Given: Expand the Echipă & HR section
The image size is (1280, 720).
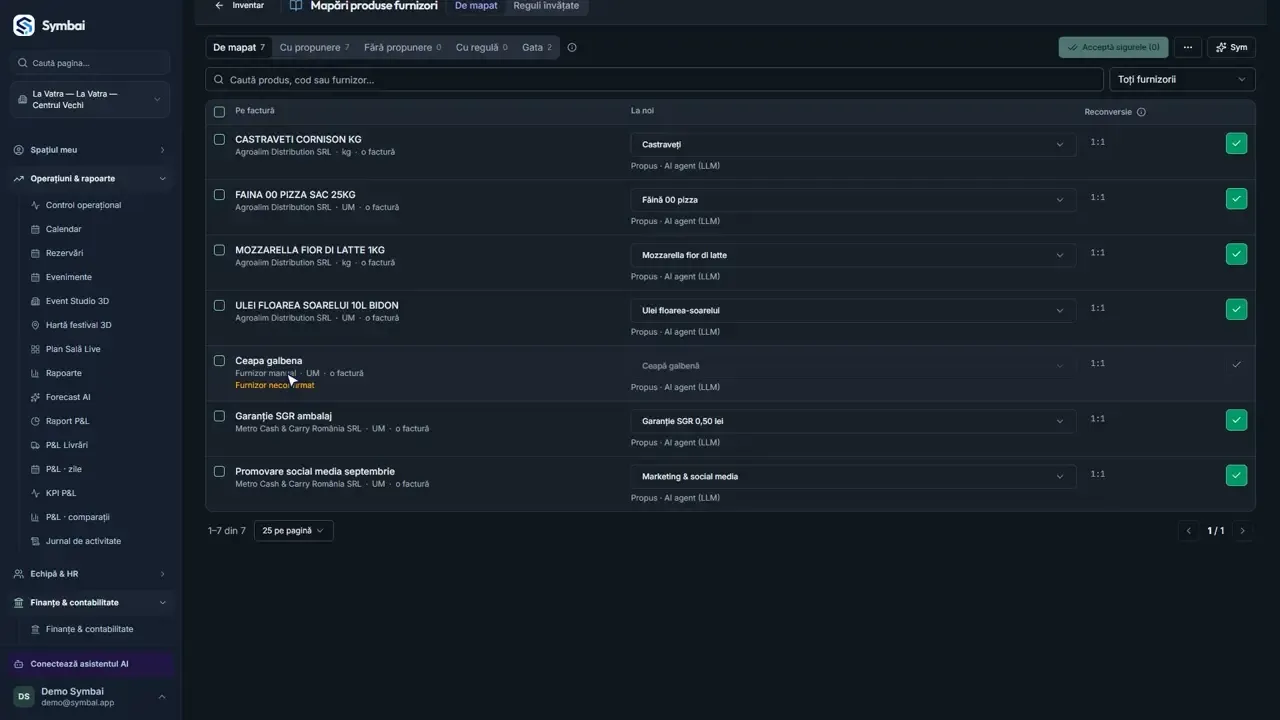Looking at the screenshot, I should (x=91, y=574).
